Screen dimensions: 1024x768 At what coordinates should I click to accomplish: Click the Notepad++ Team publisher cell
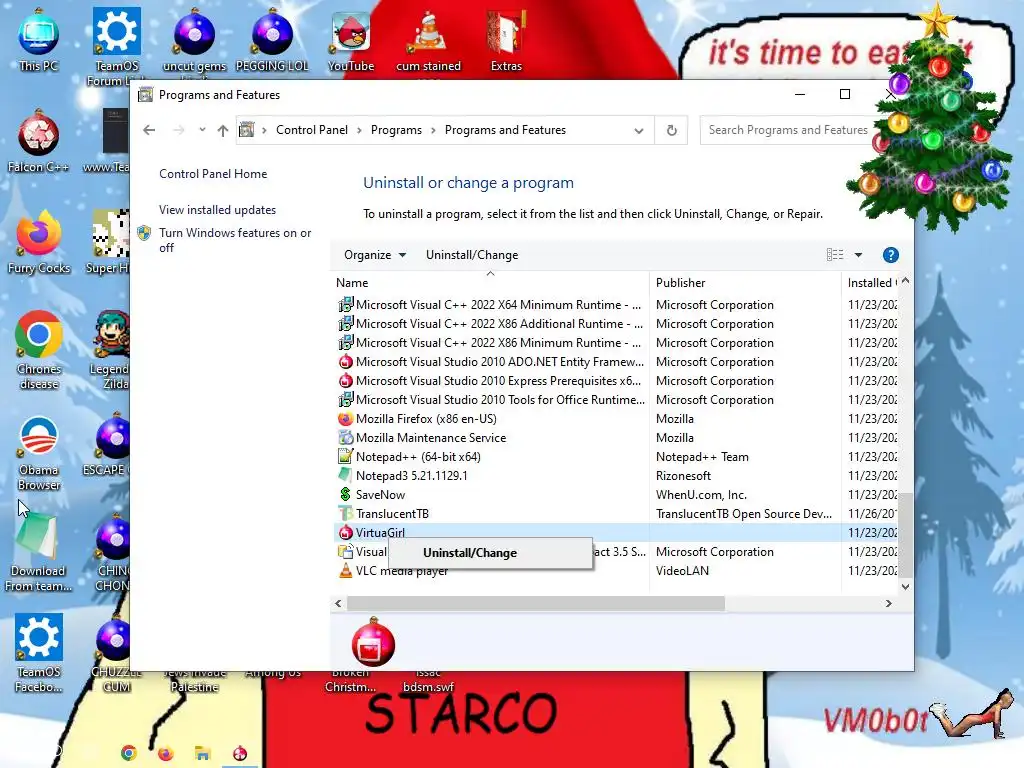click(x=702, y=456)
